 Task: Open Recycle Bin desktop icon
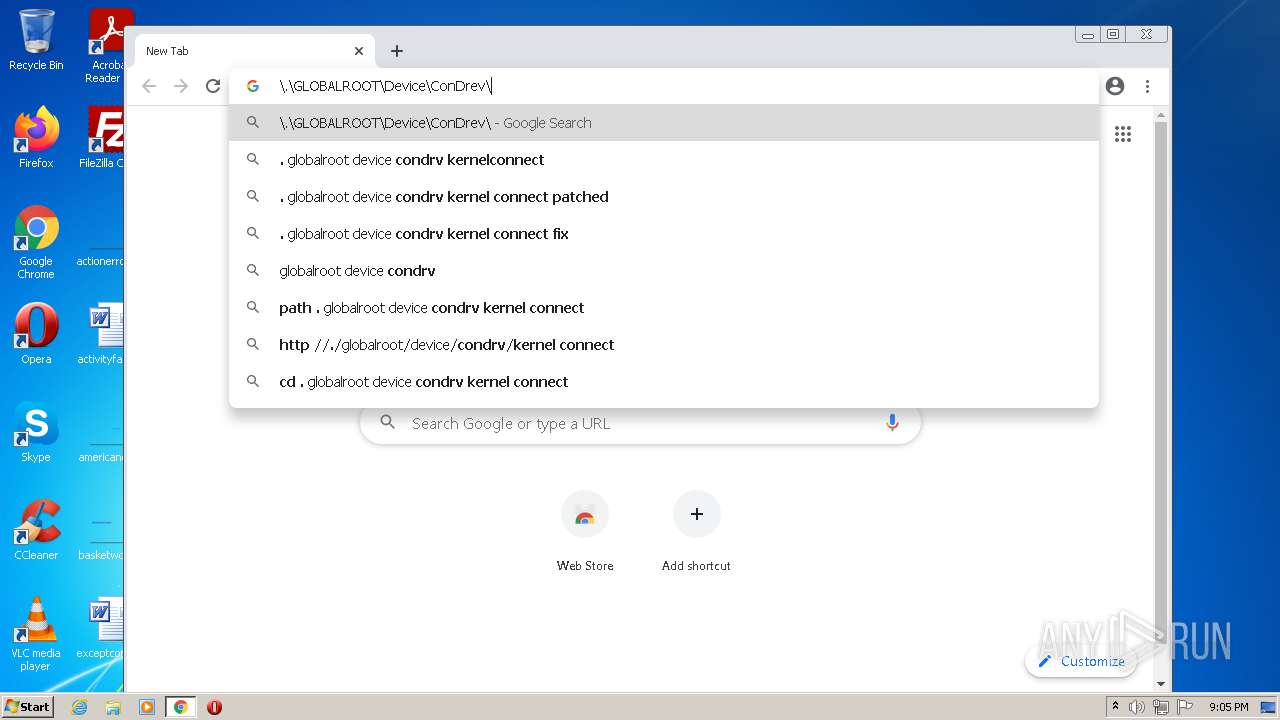point(36,40)
